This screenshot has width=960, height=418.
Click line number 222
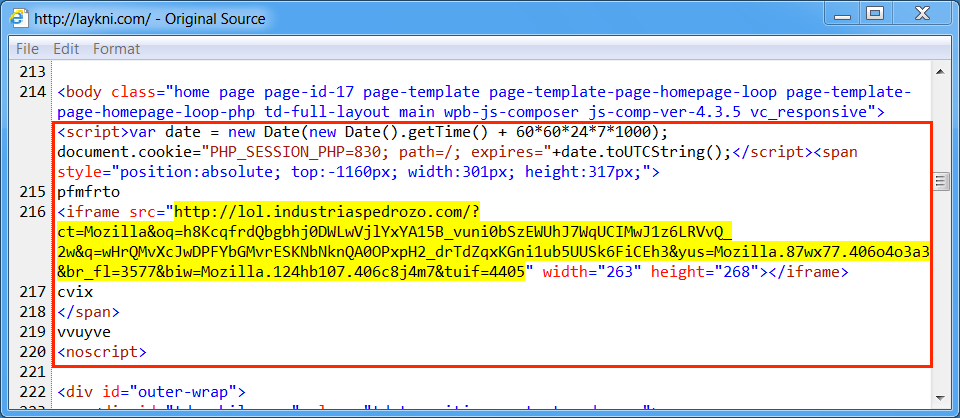33,392
